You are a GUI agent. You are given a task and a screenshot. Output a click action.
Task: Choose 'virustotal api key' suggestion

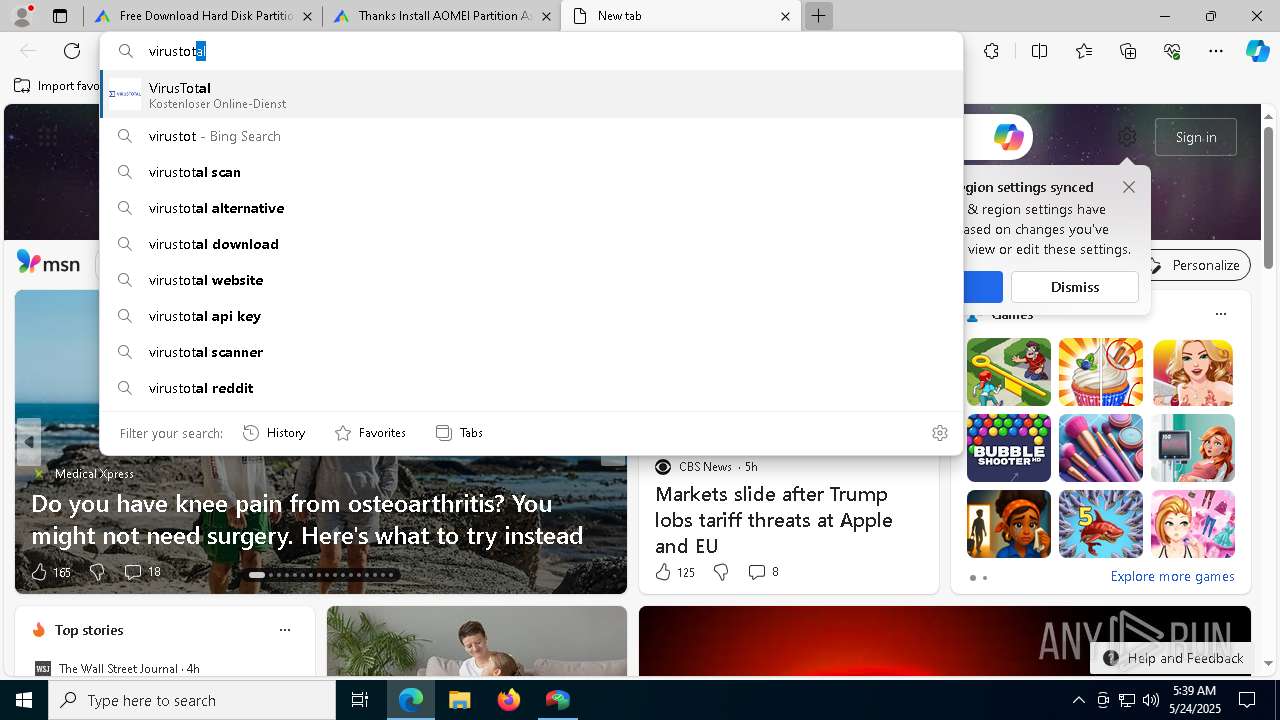[531, 316]
